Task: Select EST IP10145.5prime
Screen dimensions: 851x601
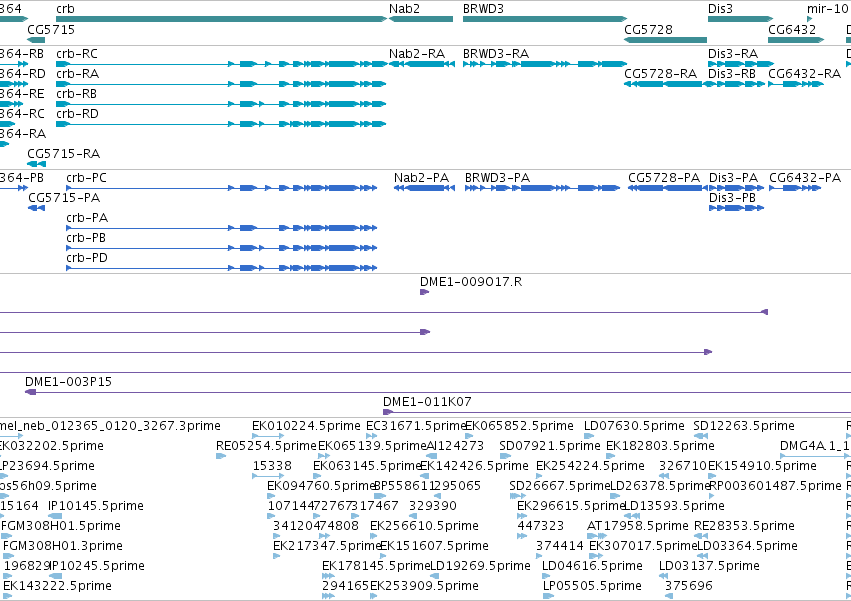Action: coord(55,516)
